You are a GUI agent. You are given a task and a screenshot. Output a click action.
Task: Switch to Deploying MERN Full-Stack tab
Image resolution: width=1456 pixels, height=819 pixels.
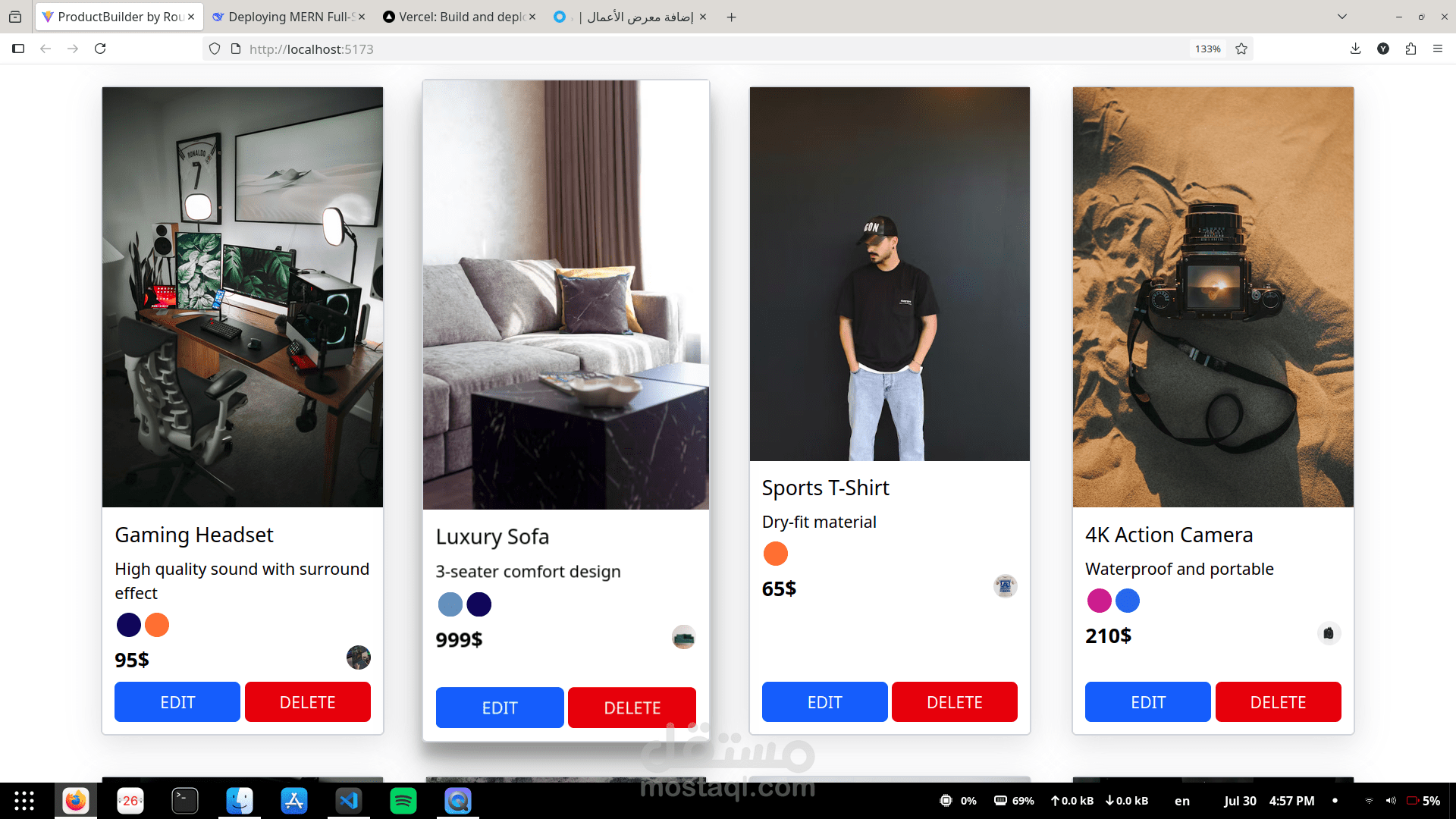click(x=288, y=17)
